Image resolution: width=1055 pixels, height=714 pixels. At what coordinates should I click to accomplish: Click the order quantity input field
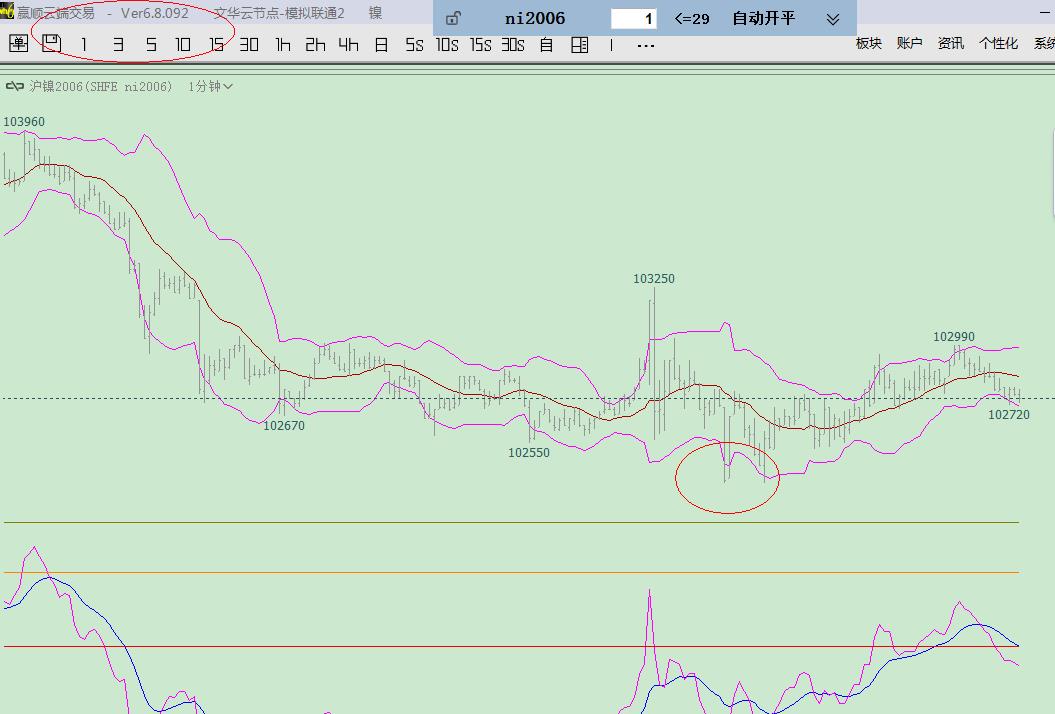coord(633,19)
